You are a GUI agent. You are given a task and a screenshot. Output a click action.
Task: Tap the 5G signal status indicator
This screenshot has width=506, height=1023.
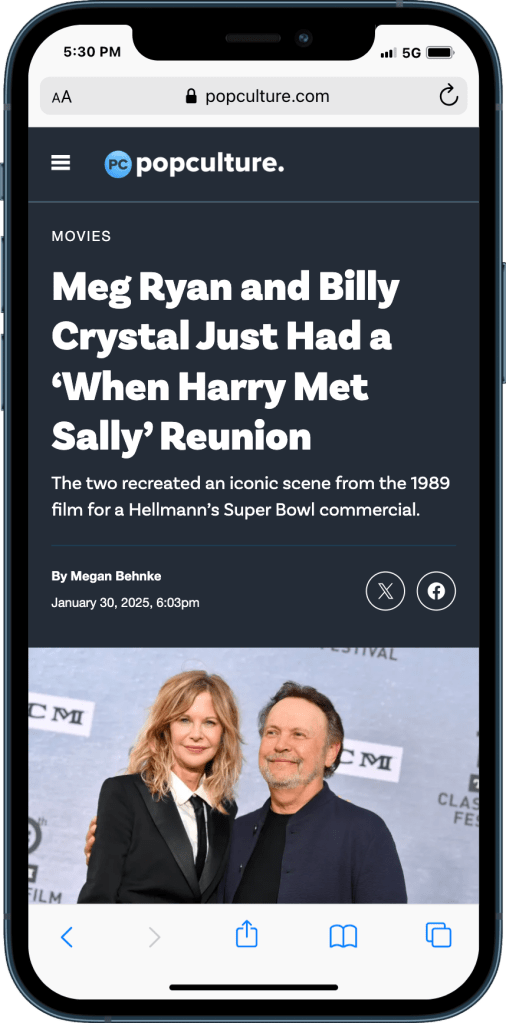(x=411, y=53)
